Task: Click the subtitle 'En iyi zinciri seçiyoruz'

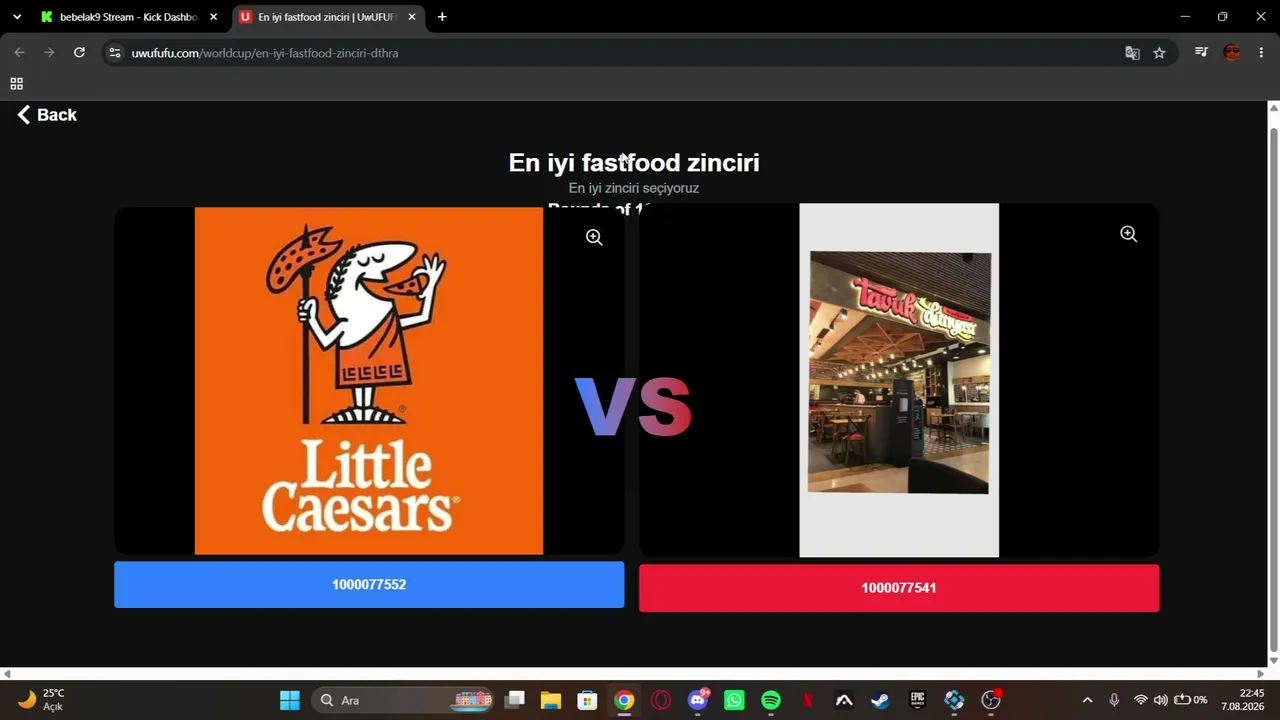Action: 634,188
